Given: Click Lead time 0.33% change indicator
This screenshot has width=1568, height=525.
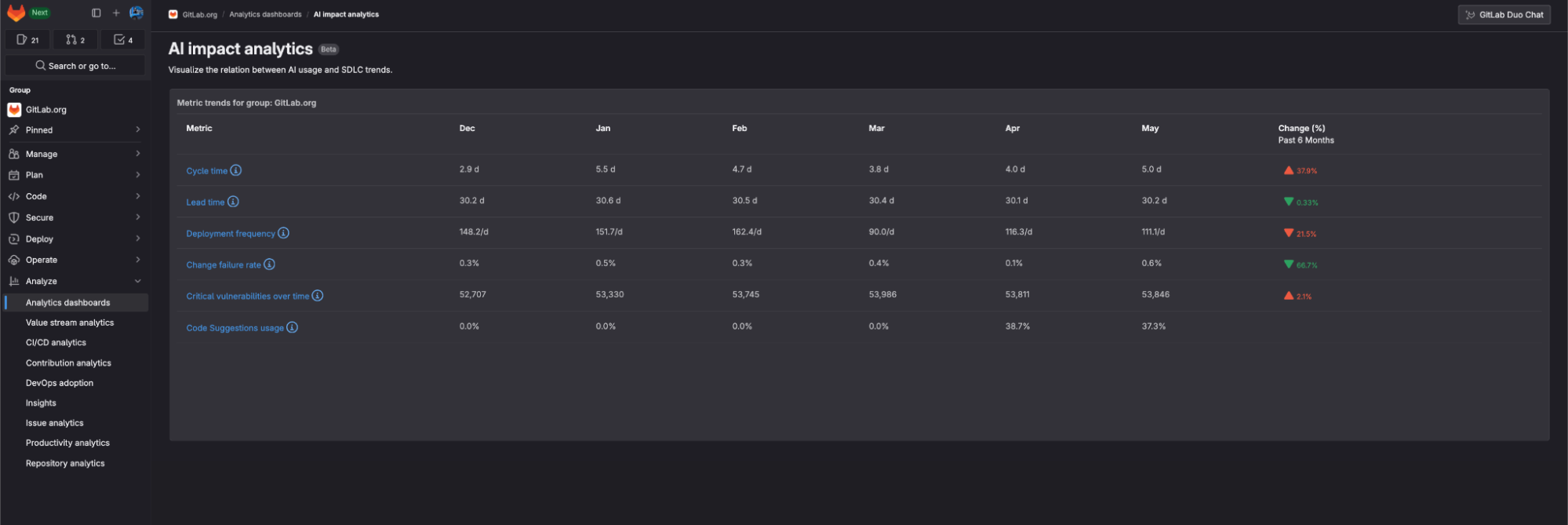Looking at the screenshot, I should click(x=1301, y=202).
